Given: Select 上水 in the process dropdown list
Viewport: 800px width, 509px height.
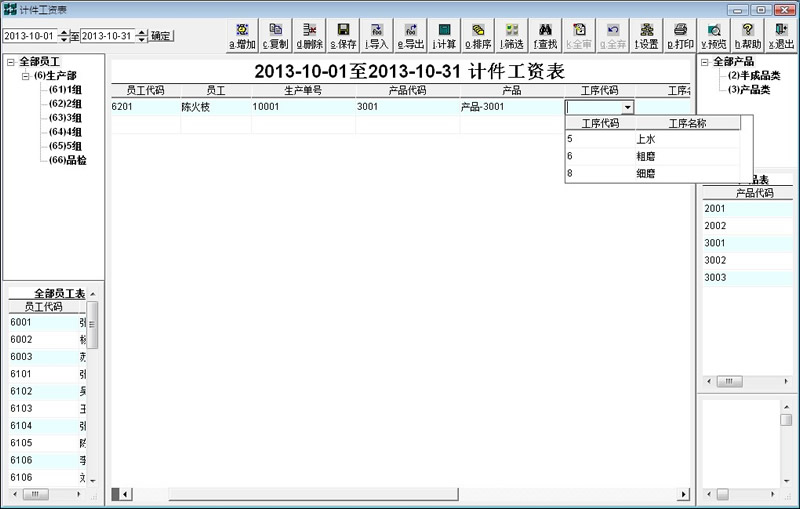Looking at the screenshot, I should click(645, 139).
